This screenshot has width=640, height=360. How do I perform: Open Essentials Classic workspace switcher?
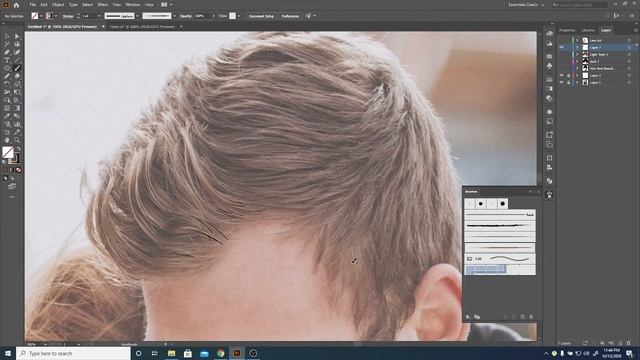526,5
